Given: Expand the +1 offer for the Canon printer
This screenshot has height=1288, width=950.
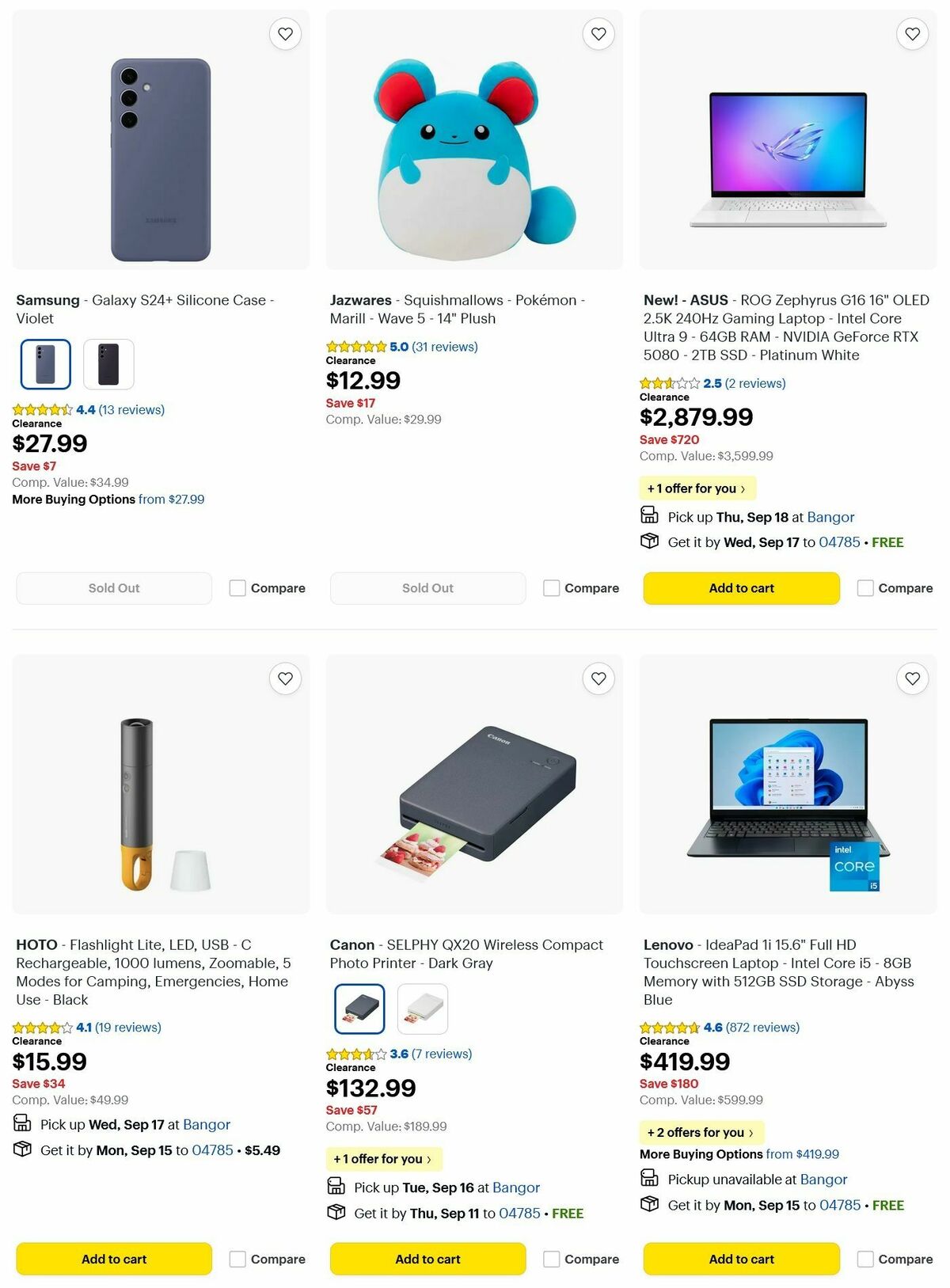Looking at the screenshot, I should (383, 1159).
